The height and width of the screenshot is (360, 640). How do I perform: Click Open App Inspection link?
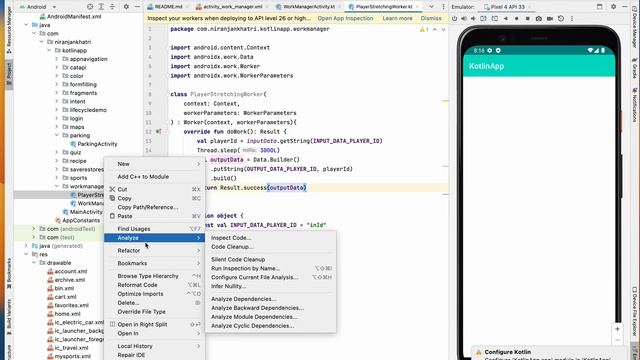click(345, 18)
